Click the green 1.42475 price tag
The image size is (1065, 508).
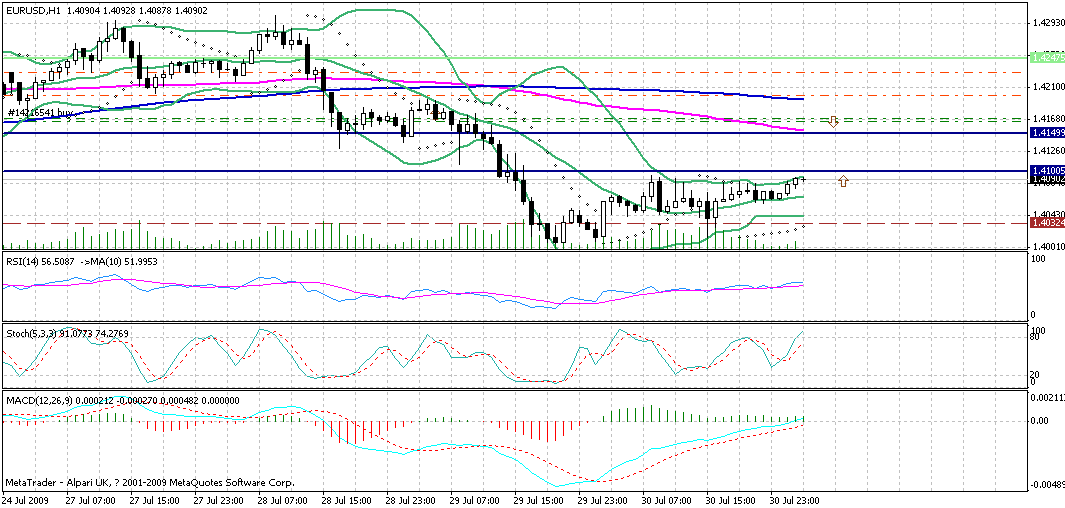[1047, 58]
